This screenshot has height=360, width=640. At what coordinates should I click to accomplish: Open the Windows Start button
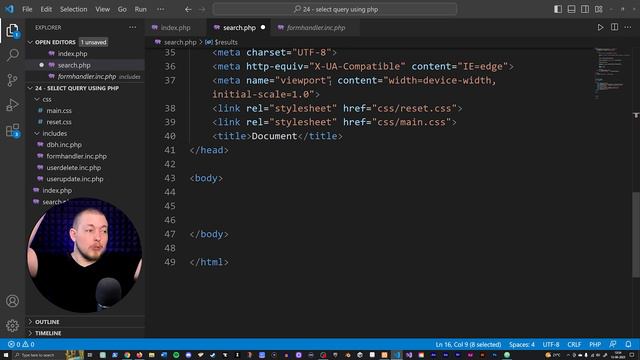[x=6, y=355]
